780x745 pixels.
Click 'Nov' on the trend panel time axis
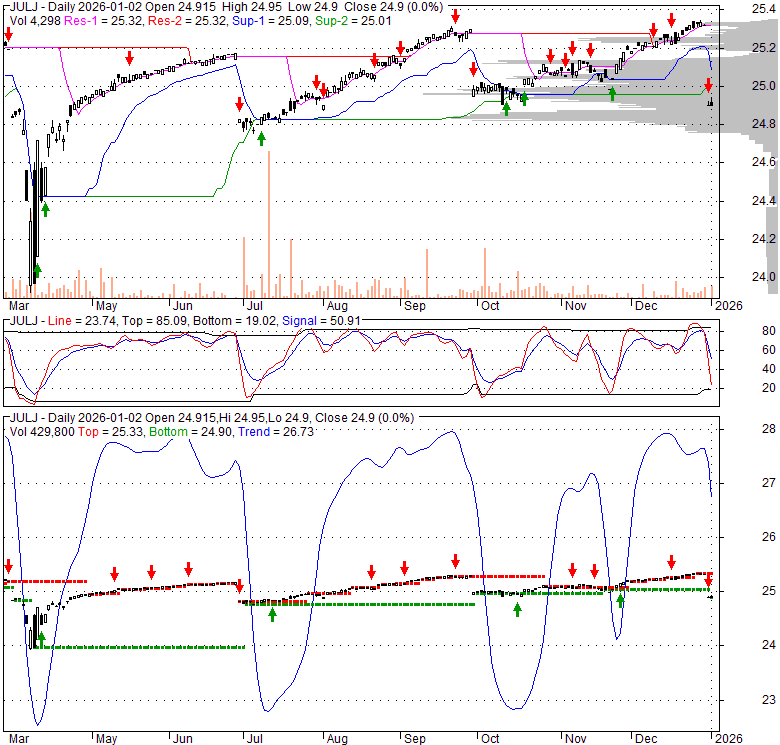(576, 739)
